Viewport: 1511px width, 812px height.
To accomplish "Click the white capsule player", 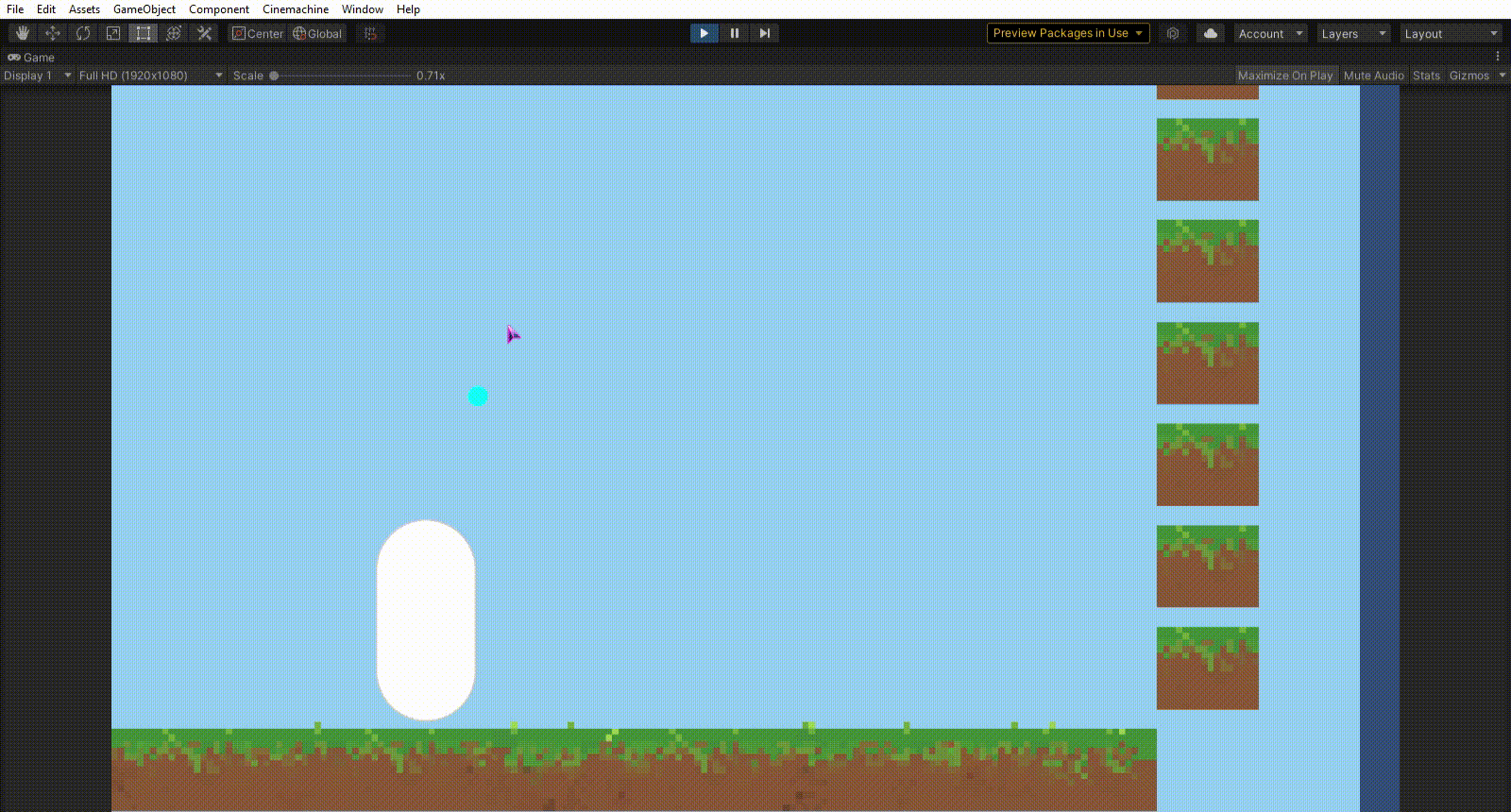I will [x=426, y=620].
